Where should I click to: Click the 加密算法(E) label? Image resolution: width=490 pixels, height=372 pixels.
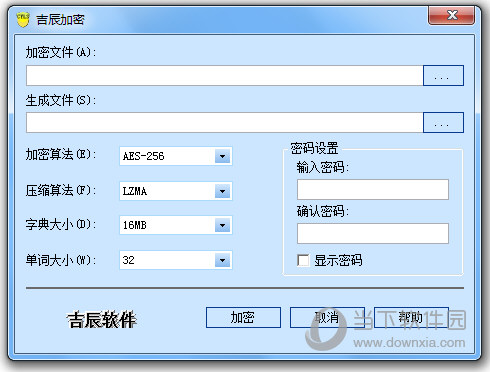click(x=61, y=154)
